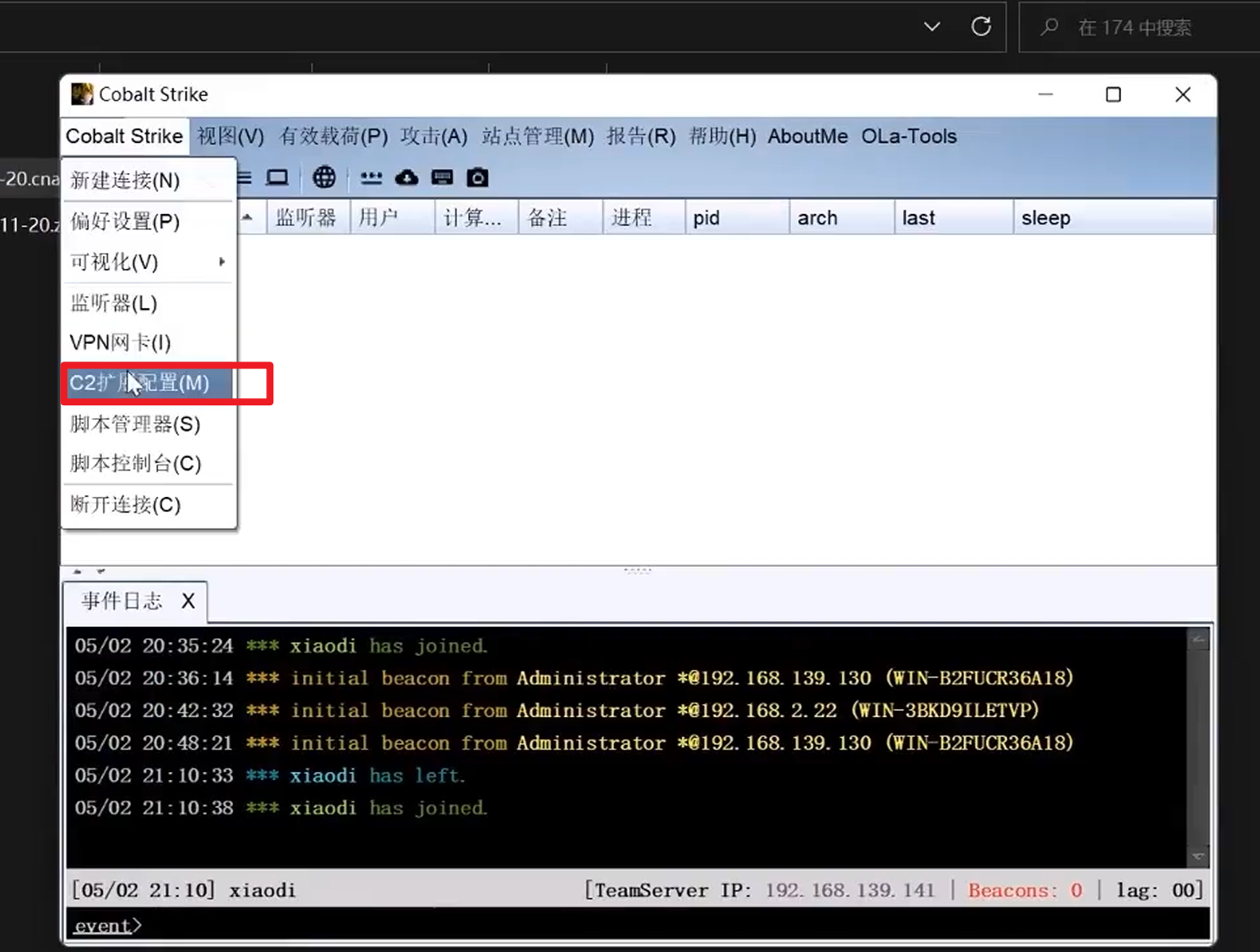Choose 新建连接(N) from the menu
Screen dimensions: 1260x952
(x=148, y=180)
